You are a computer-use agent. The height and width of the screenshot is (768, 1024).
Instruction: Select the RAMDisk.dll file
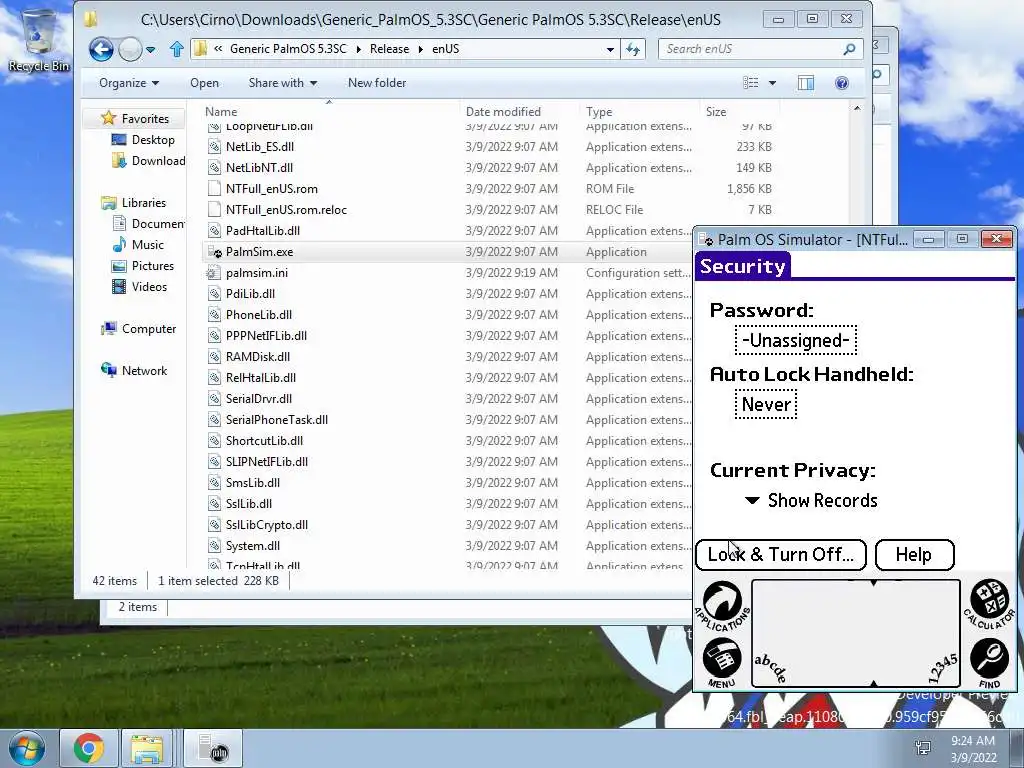[x=258, y=357]
